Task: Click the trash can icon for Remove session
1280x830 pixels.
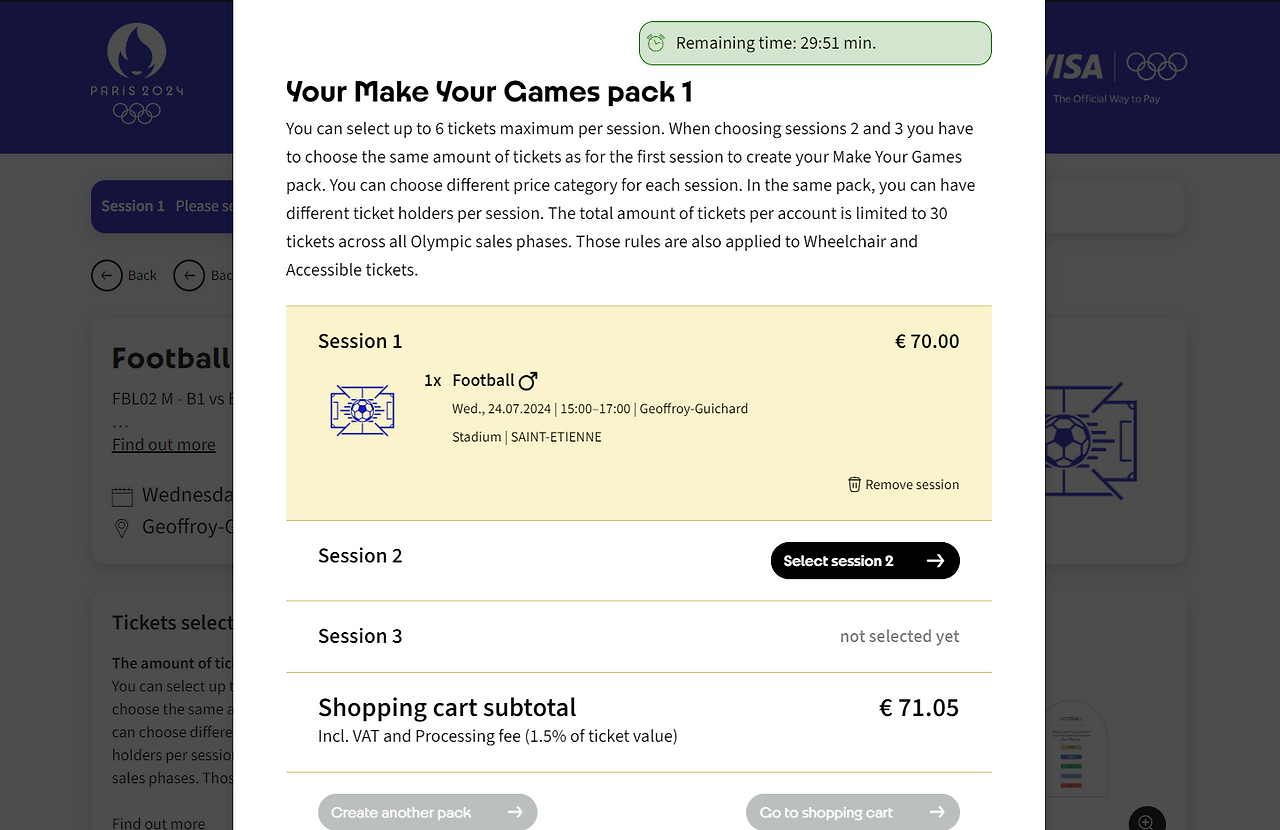Action: pos(854,485)
